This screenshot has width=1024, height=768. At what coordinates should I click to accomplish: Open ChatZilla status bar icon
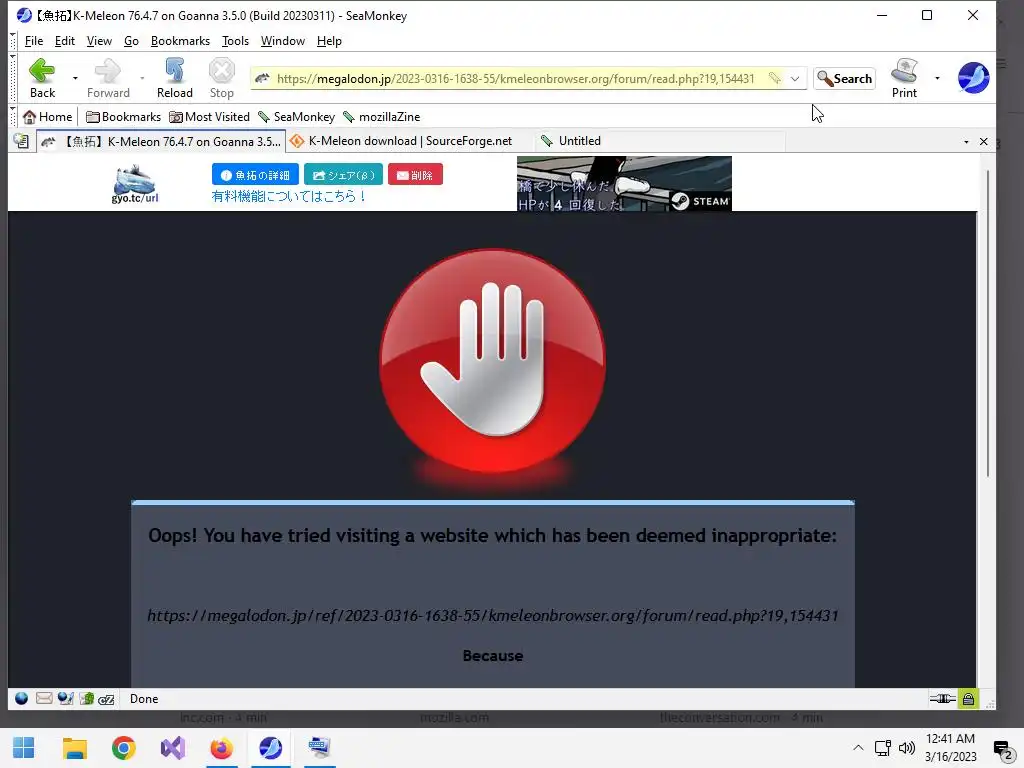tap(106, 699)
